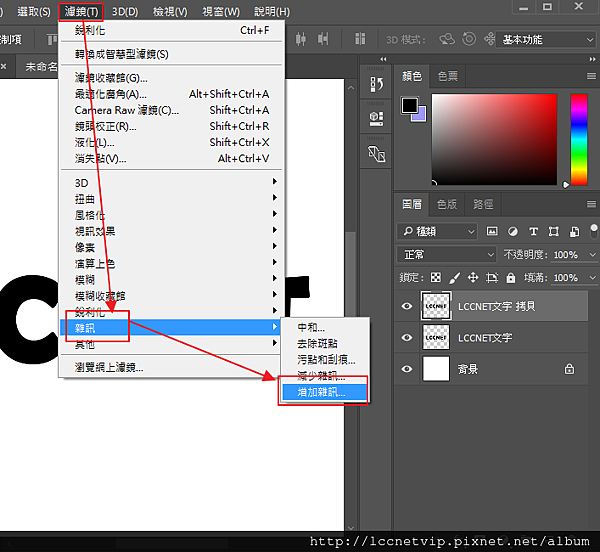Screen dimensions: 600x552
Task: Choose 增加雜訊... from the noise submenu
Action: [x=325, y=392]
